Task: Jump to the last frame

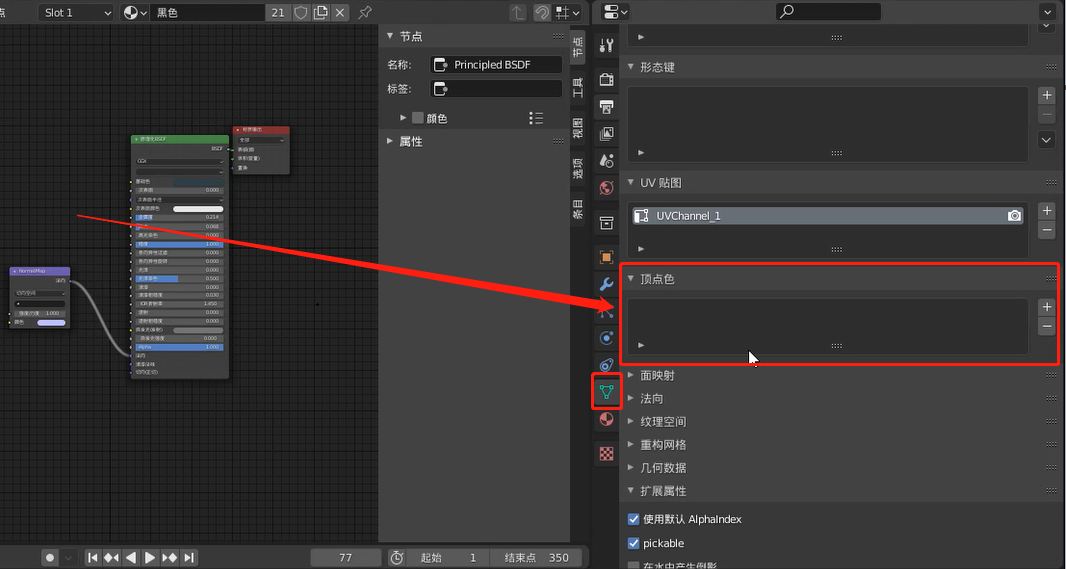Action: 189,557
